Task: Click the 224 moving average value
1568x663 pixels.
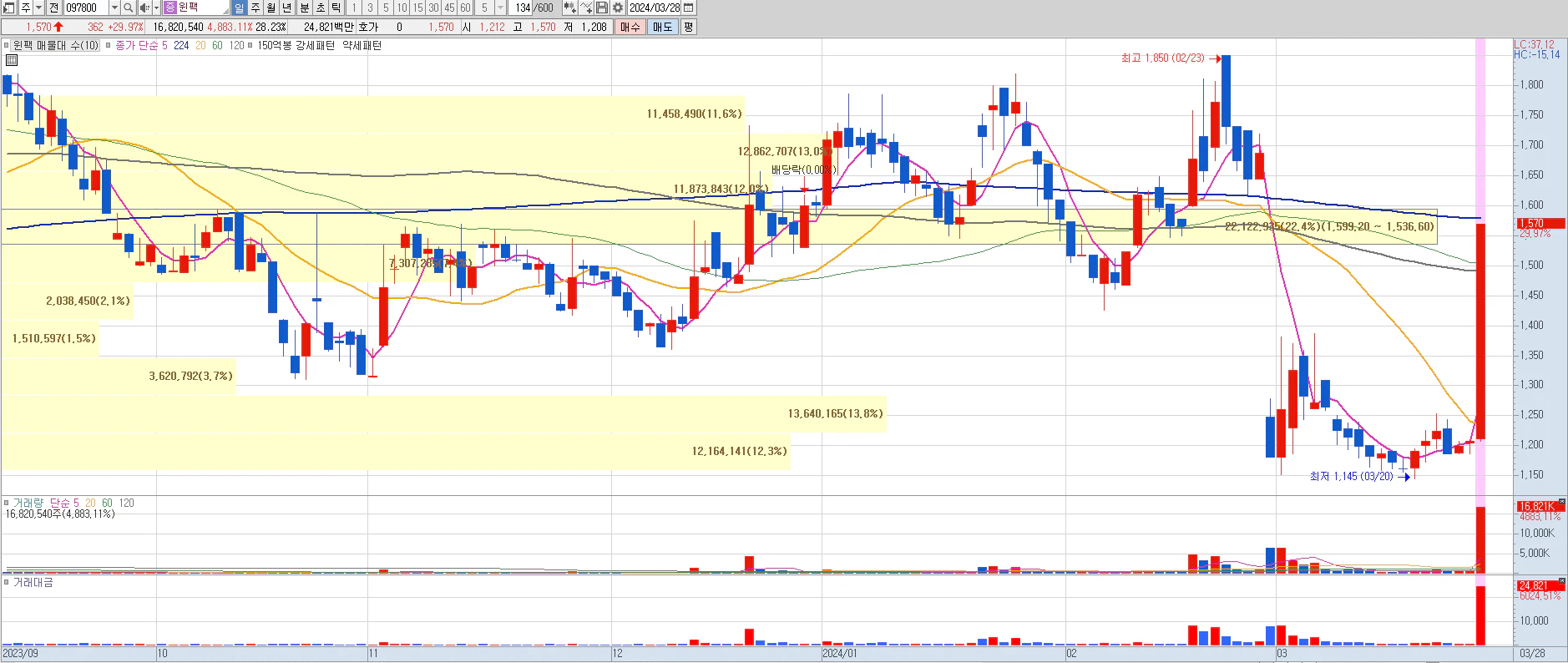Action: (181, 46)
